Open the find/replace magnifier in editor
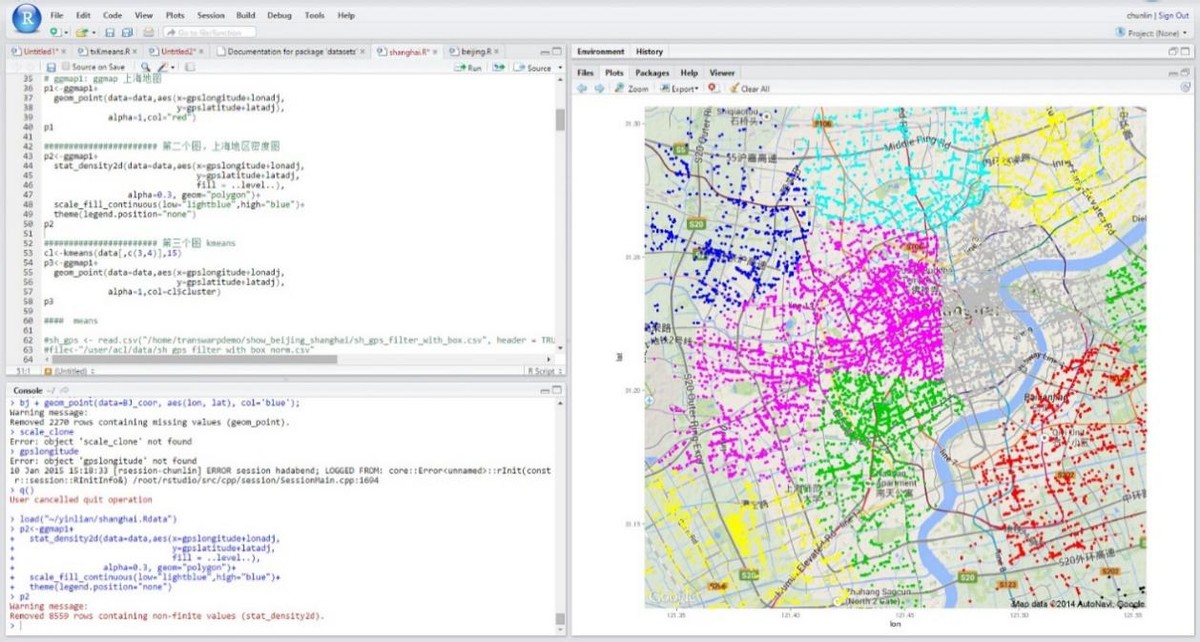 pyautogui.click(x=145, y=67)
